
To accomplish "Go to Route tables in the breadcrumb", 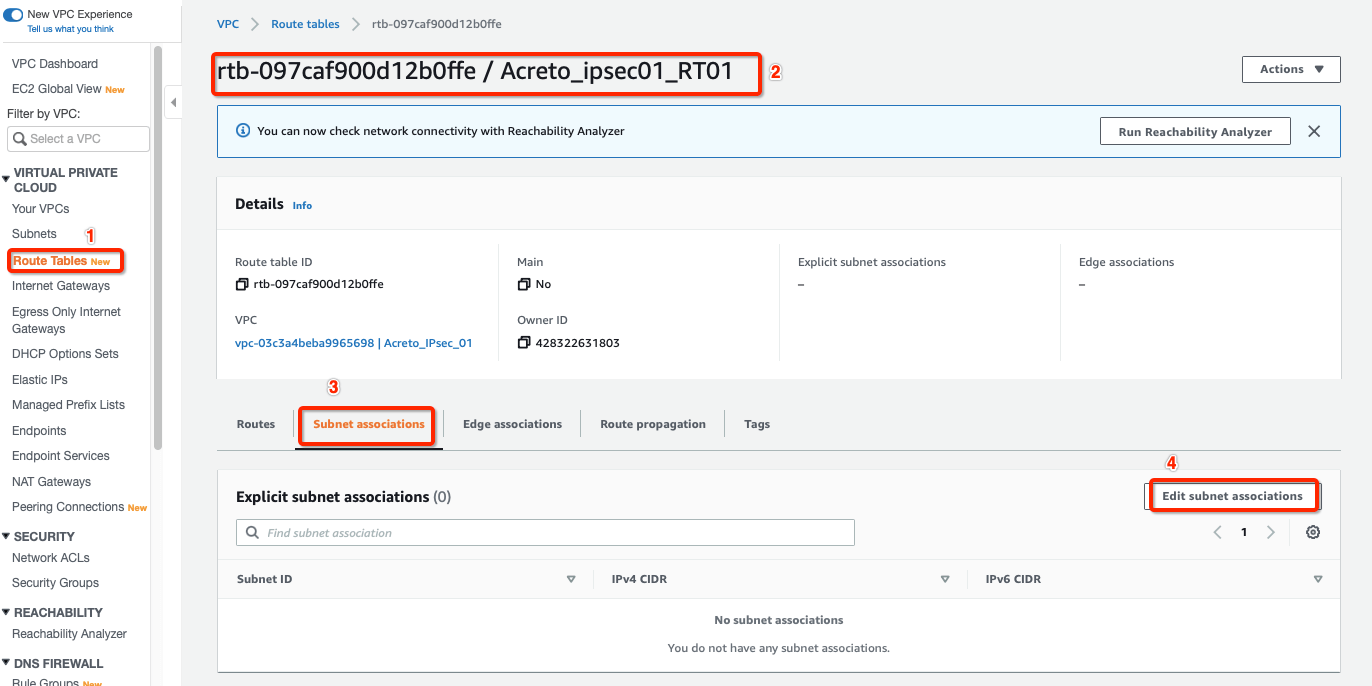I will (x=305, y=24).
